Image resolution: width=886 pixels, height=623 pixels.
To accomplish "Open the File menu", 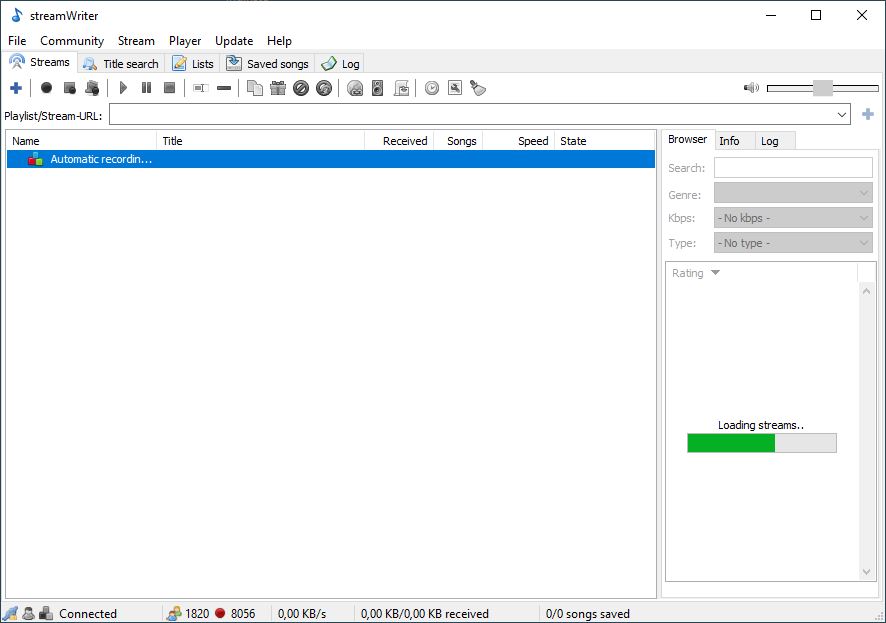I will click(x=17, y=41).
